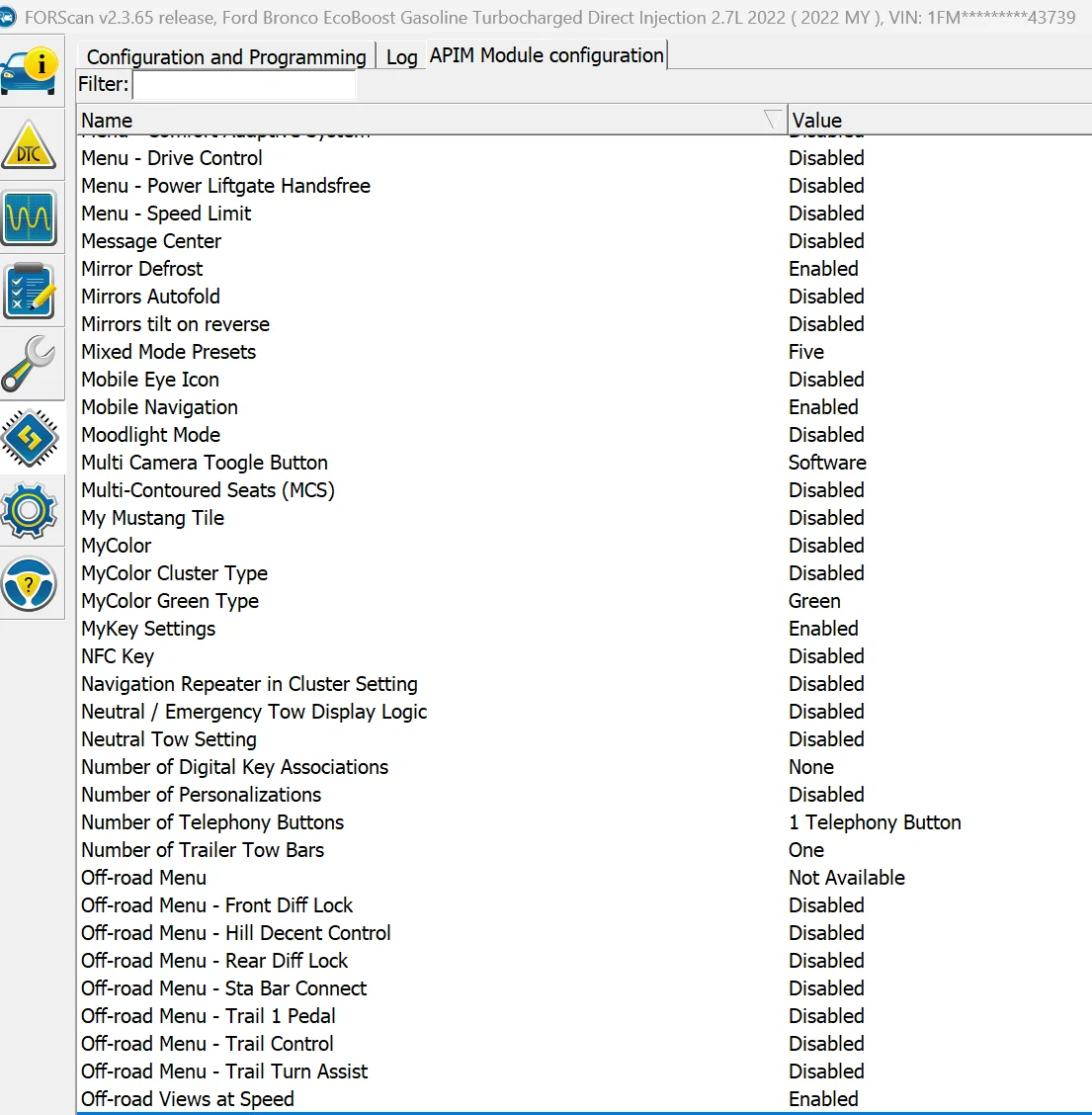Select the Moodlight Mode row
This screenshot has width=1092, height=1115.
point(584,435)
